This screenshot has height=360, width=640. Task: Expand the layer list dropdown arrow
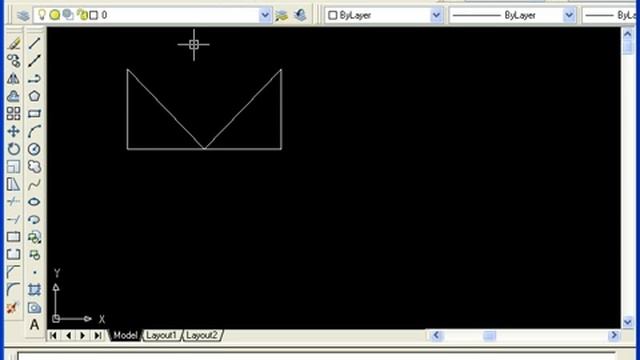coord(265,16)
